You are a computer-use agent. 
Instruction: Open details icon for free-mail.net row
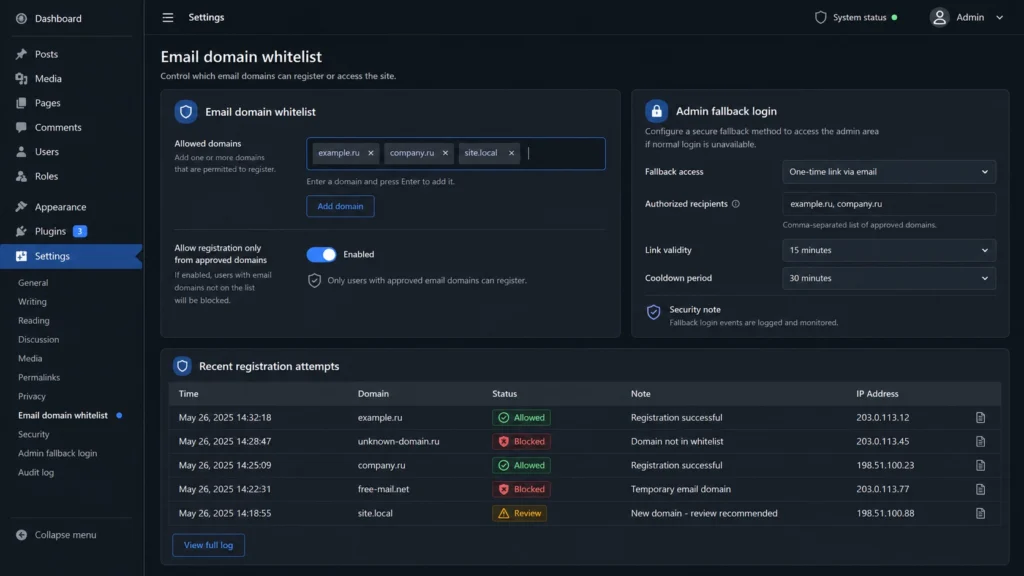pyautogui.click(x=980, y=489)
